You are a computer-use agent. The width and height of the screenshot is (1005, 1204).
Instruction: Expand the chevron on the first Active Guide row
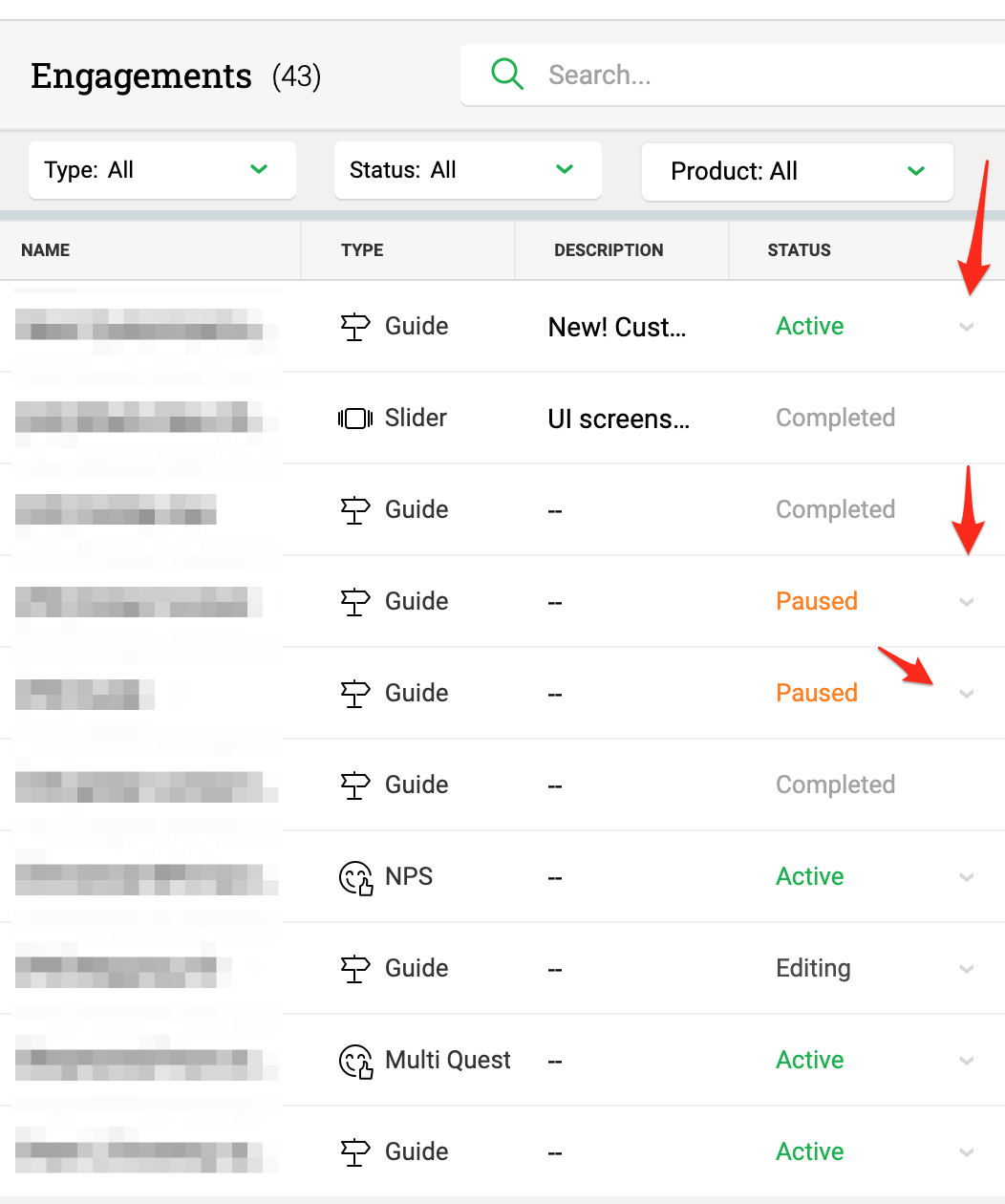pyautogui.click(x=967, y=327)
